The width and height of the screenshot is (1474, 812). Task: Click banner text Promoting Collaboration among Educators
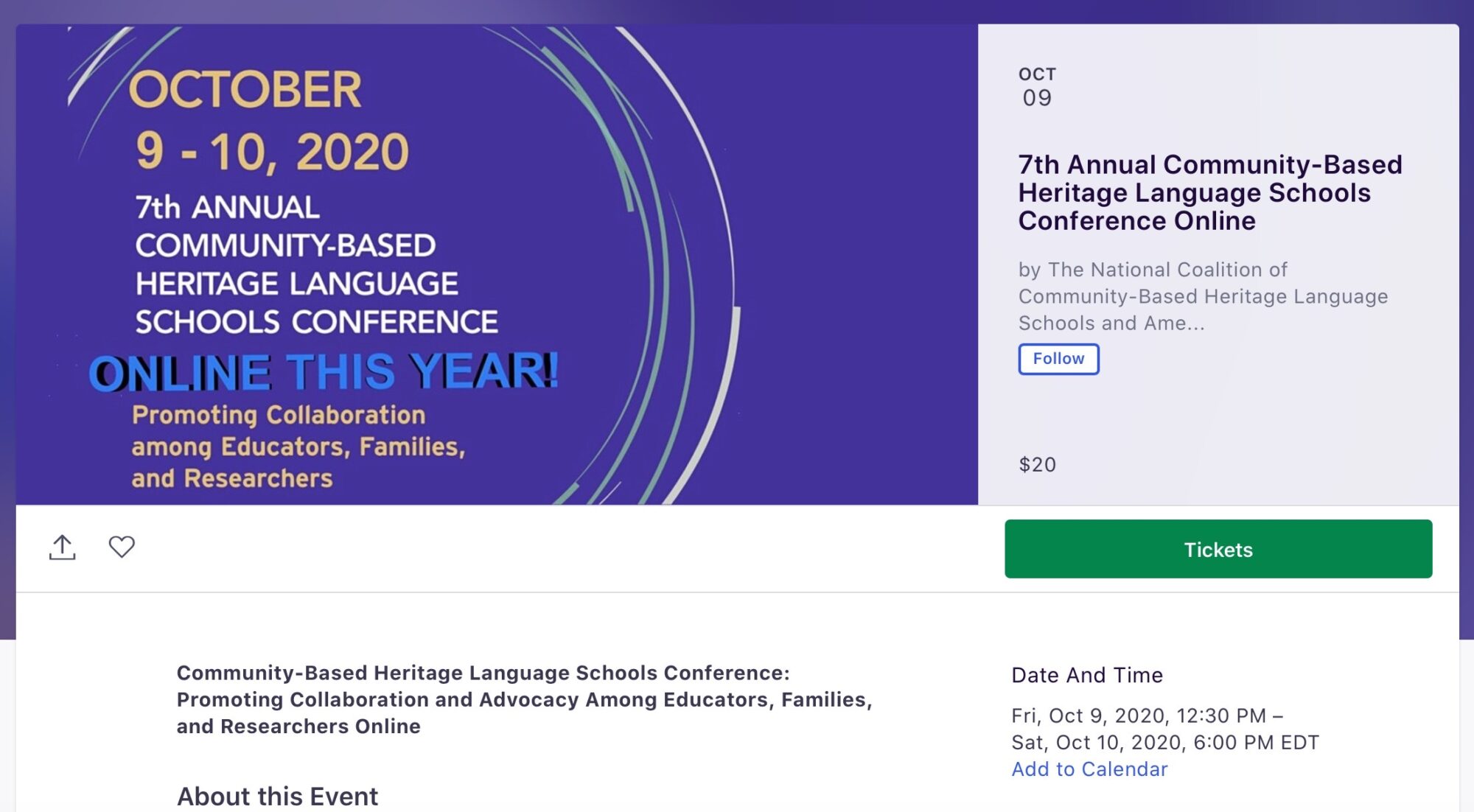point(298,447)
